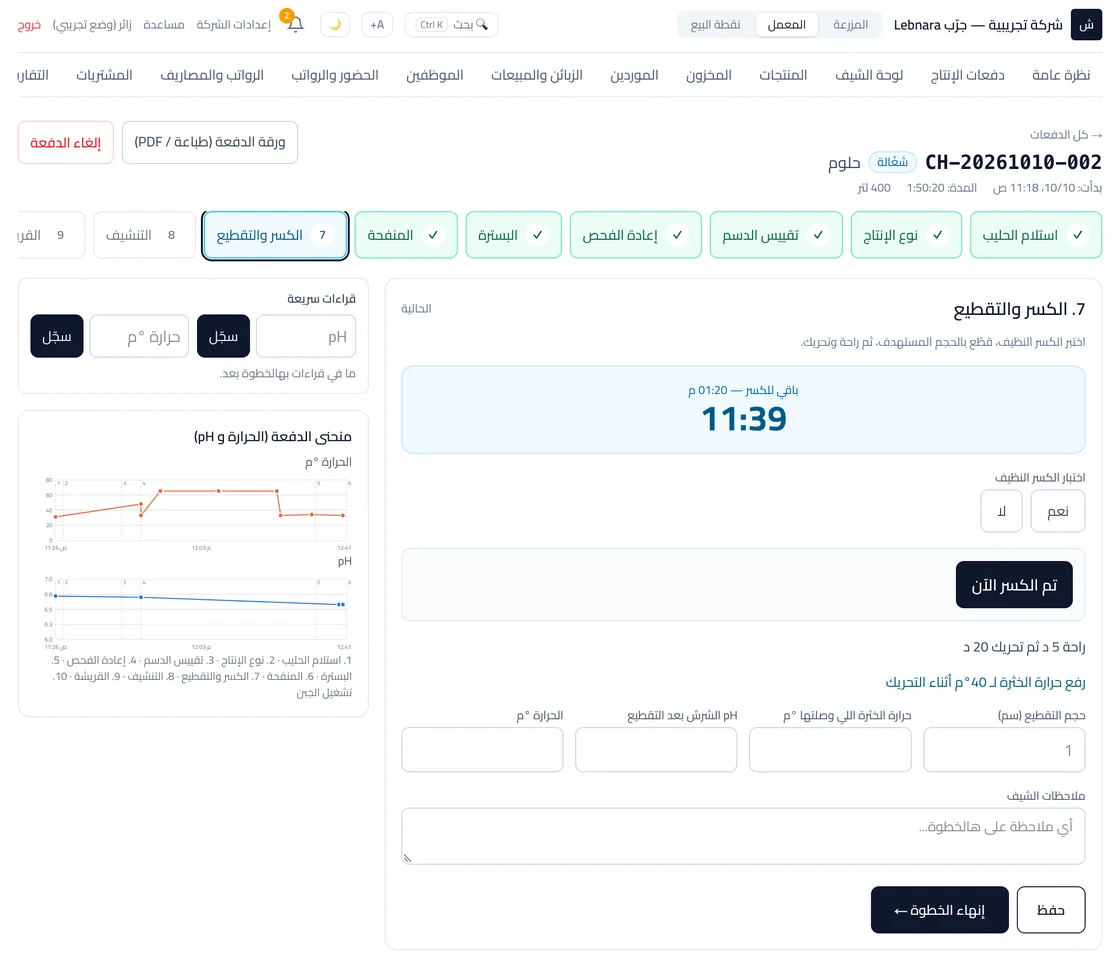
Task: Increase font size with A+ button
Action: [377, 24]
